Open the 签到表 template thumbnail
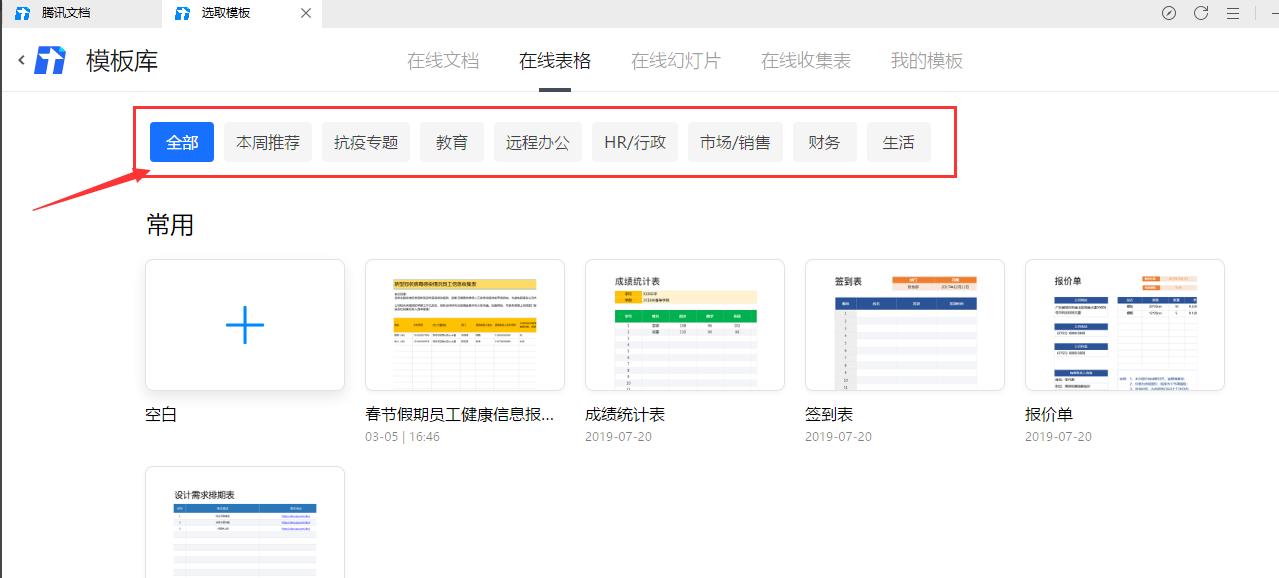The height and width of the screenshot is (578, 1279). point(904,324)
